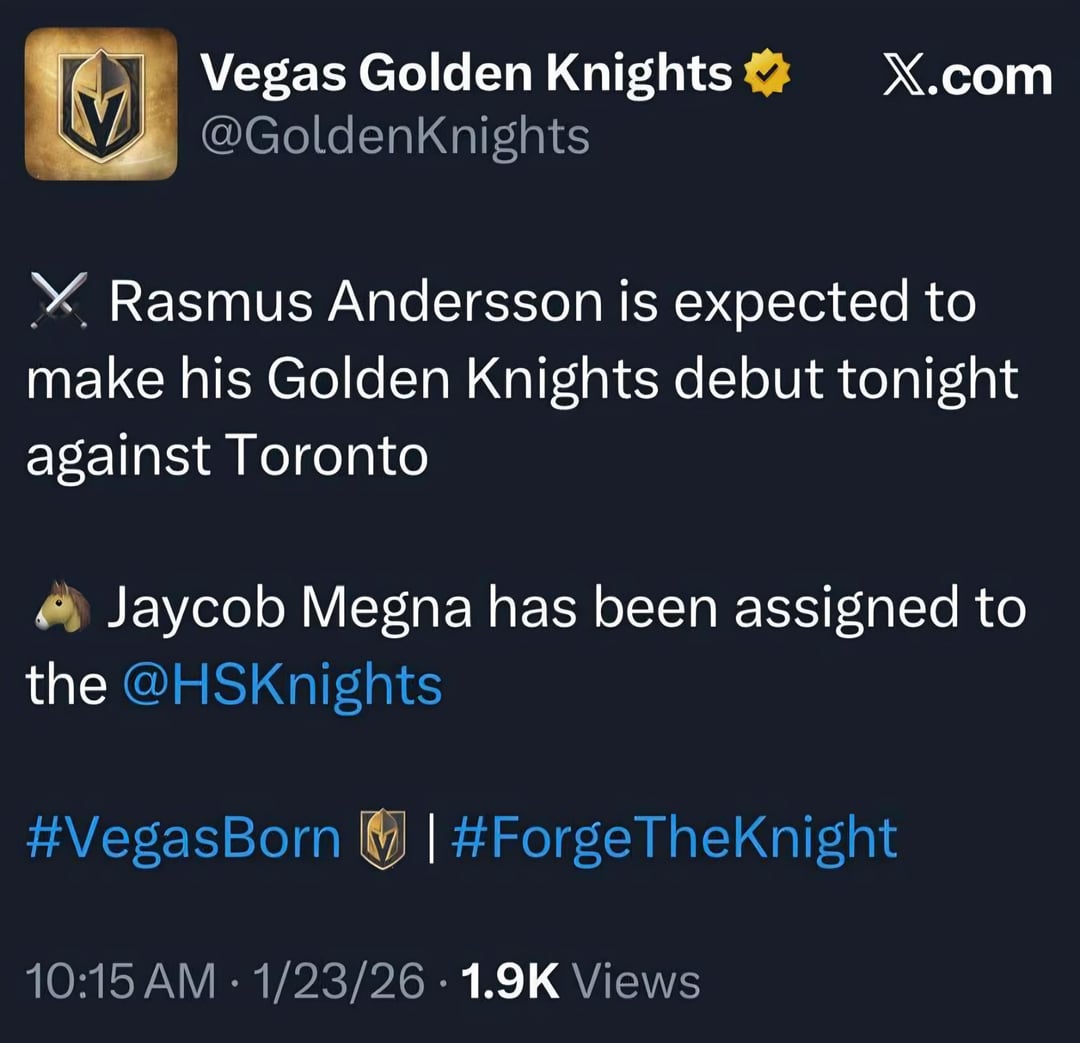Image resolution: width=1080 pixels, height=1043 pixels.
Task: Click the gold verified checkmark badge
Action: tap(767, 76)
